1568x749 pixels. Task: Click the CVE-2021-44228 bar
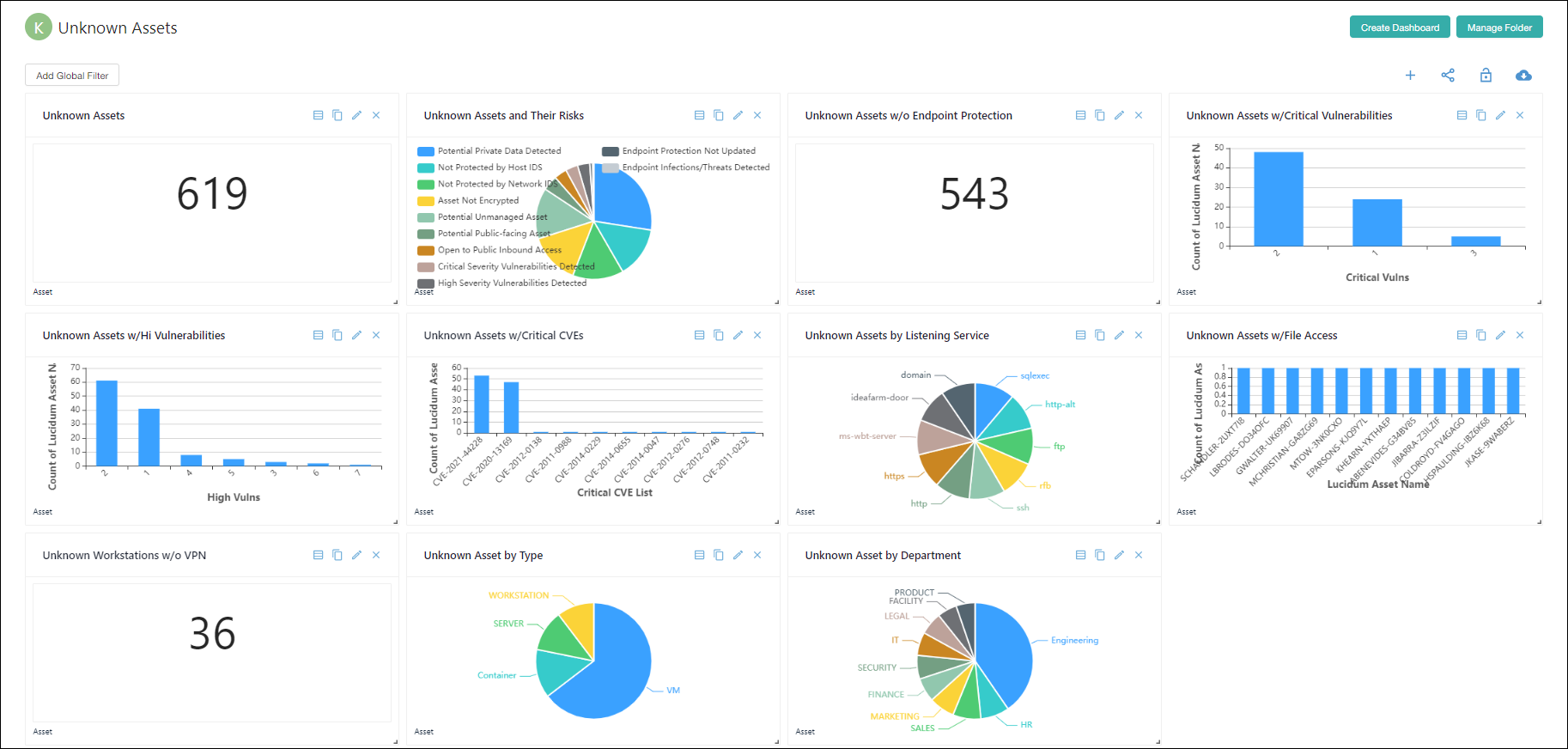[482, 404]
